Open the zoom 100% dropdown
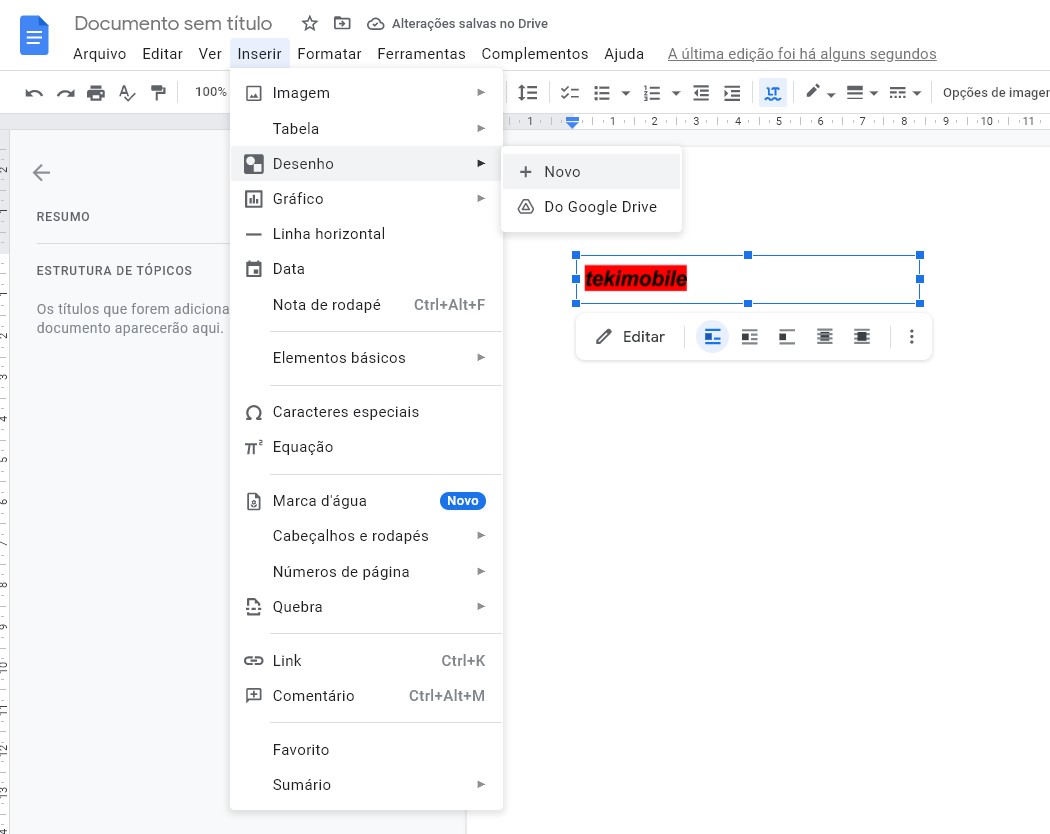Image resolution: width=1050 pixels, height=834 pixels. click(210, 92)
